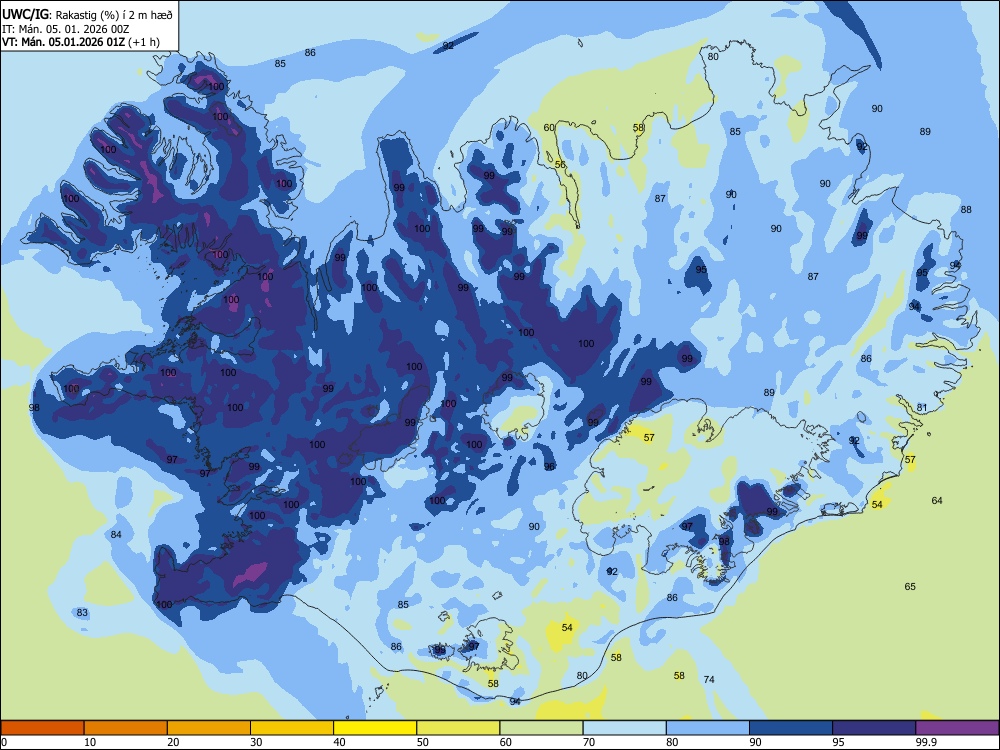
Task: Click the map value '74' south of the coast
Action: (709, 680)
